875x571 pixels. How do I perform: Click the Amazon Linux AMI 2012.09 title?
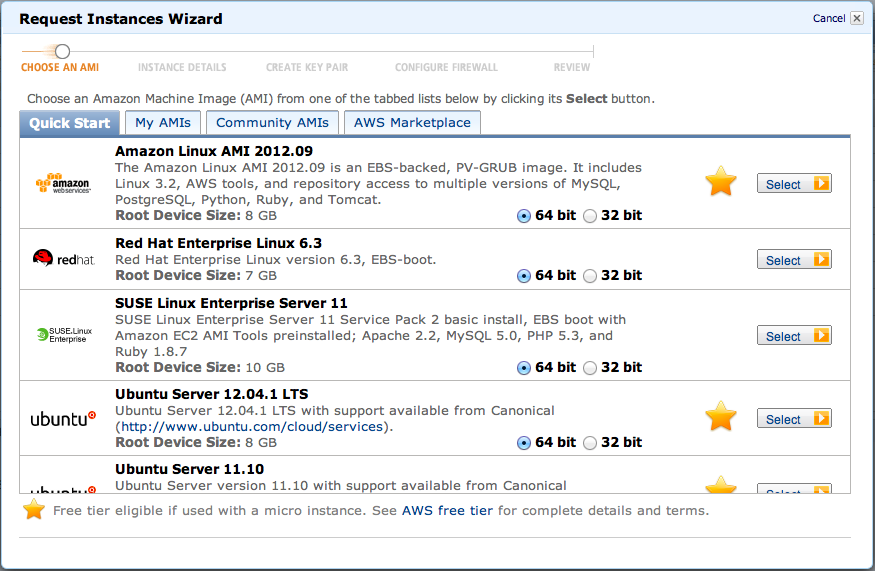pos(214,151)
